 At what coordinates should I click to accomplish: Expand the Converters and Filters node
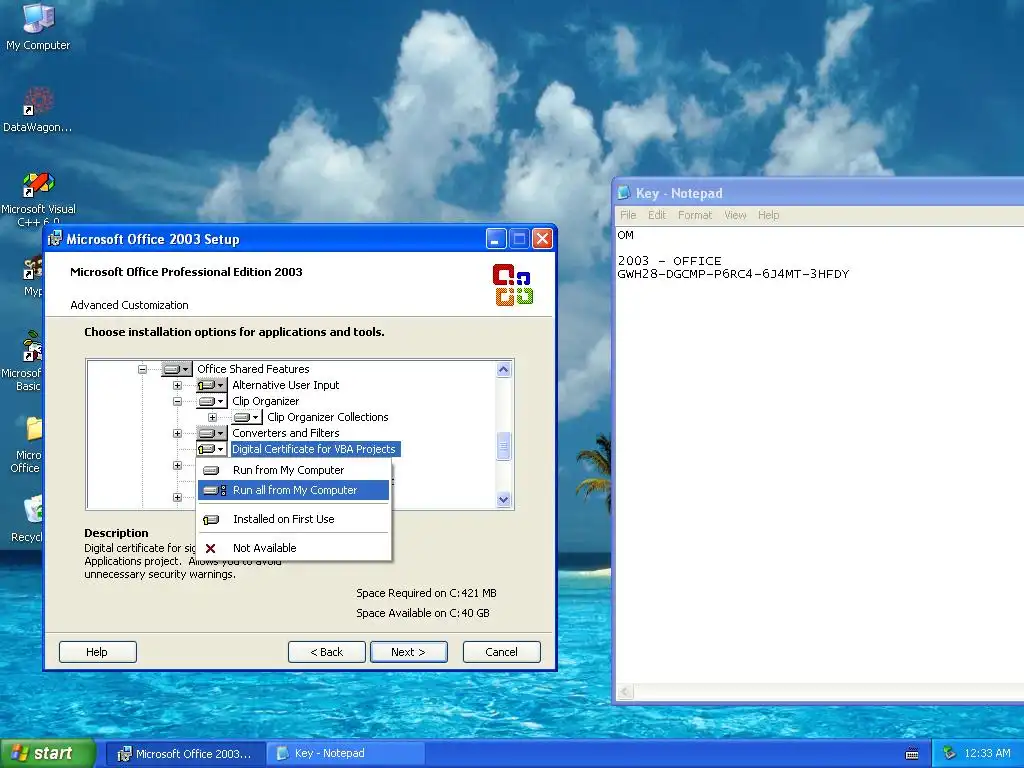pos(177,433)
